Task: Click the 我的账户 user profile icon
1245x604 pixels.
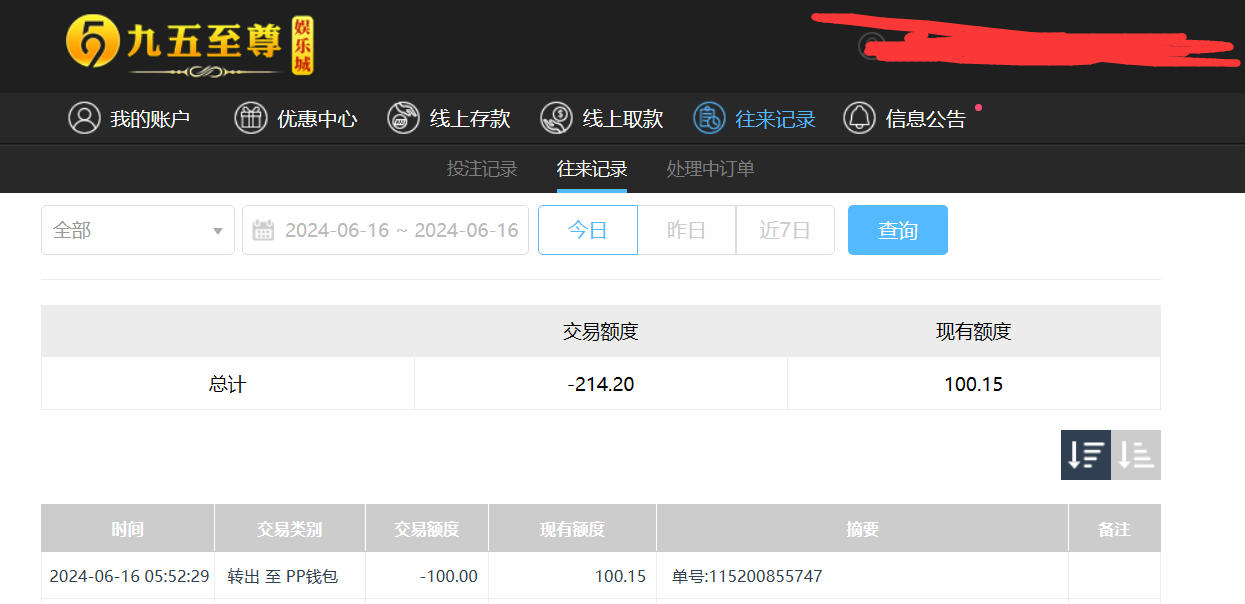Action: (84, 118)
